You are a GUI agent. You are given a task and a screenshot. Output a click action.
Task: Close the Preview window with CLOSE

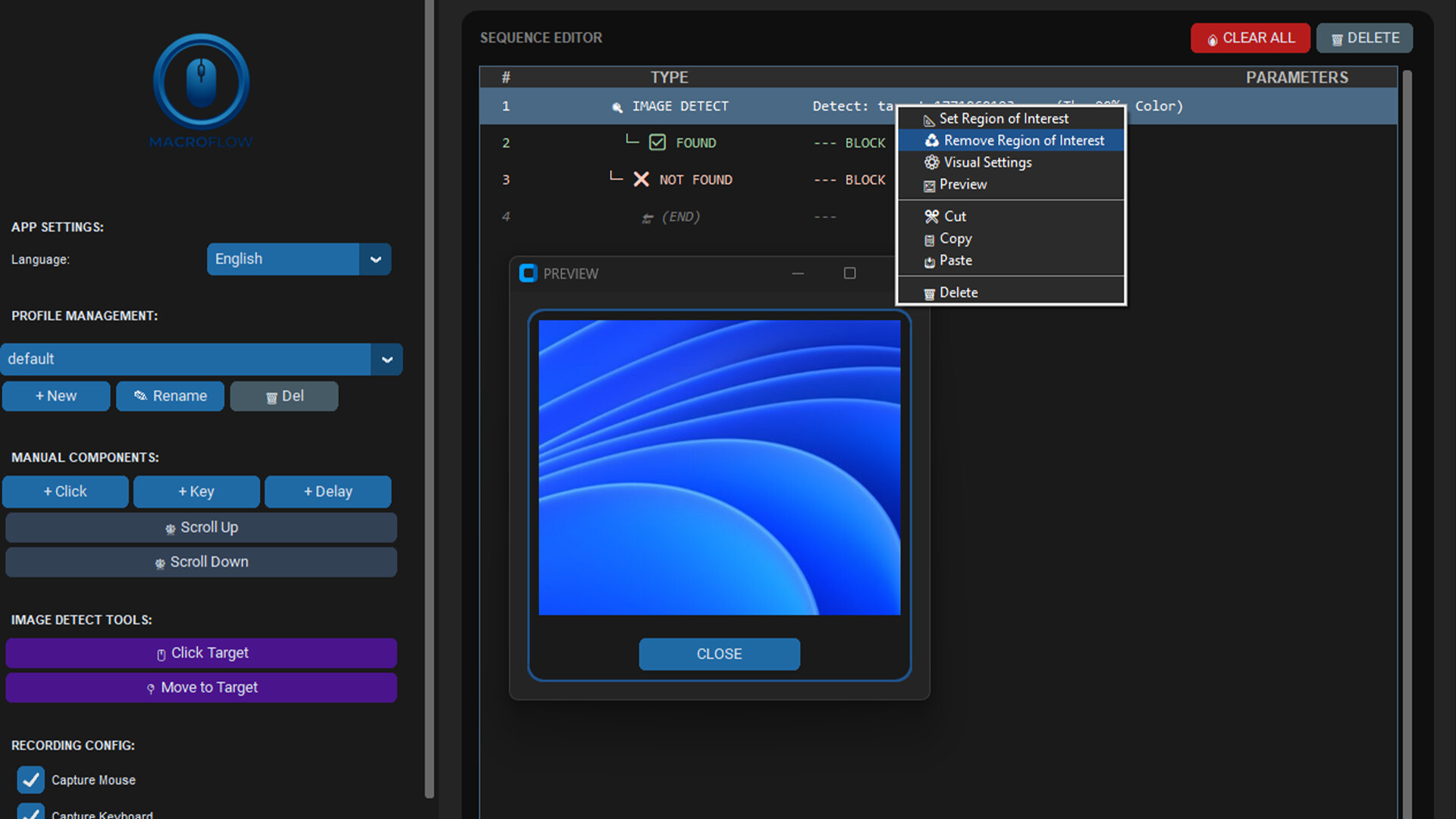[719, 654]
